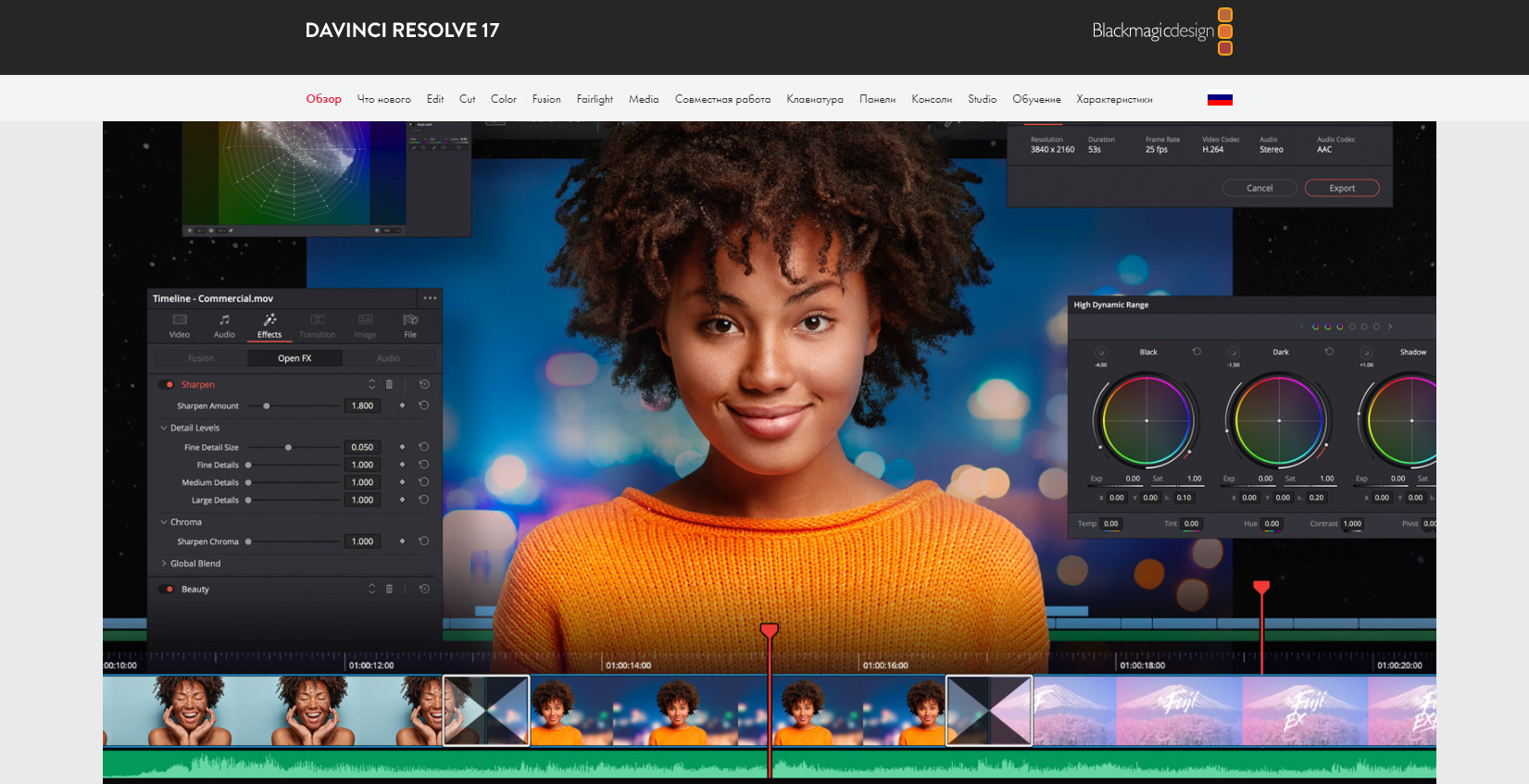Open the Обзор navigation tab
The height and width of the screenshot is (784, 1529).
(324, 99)
